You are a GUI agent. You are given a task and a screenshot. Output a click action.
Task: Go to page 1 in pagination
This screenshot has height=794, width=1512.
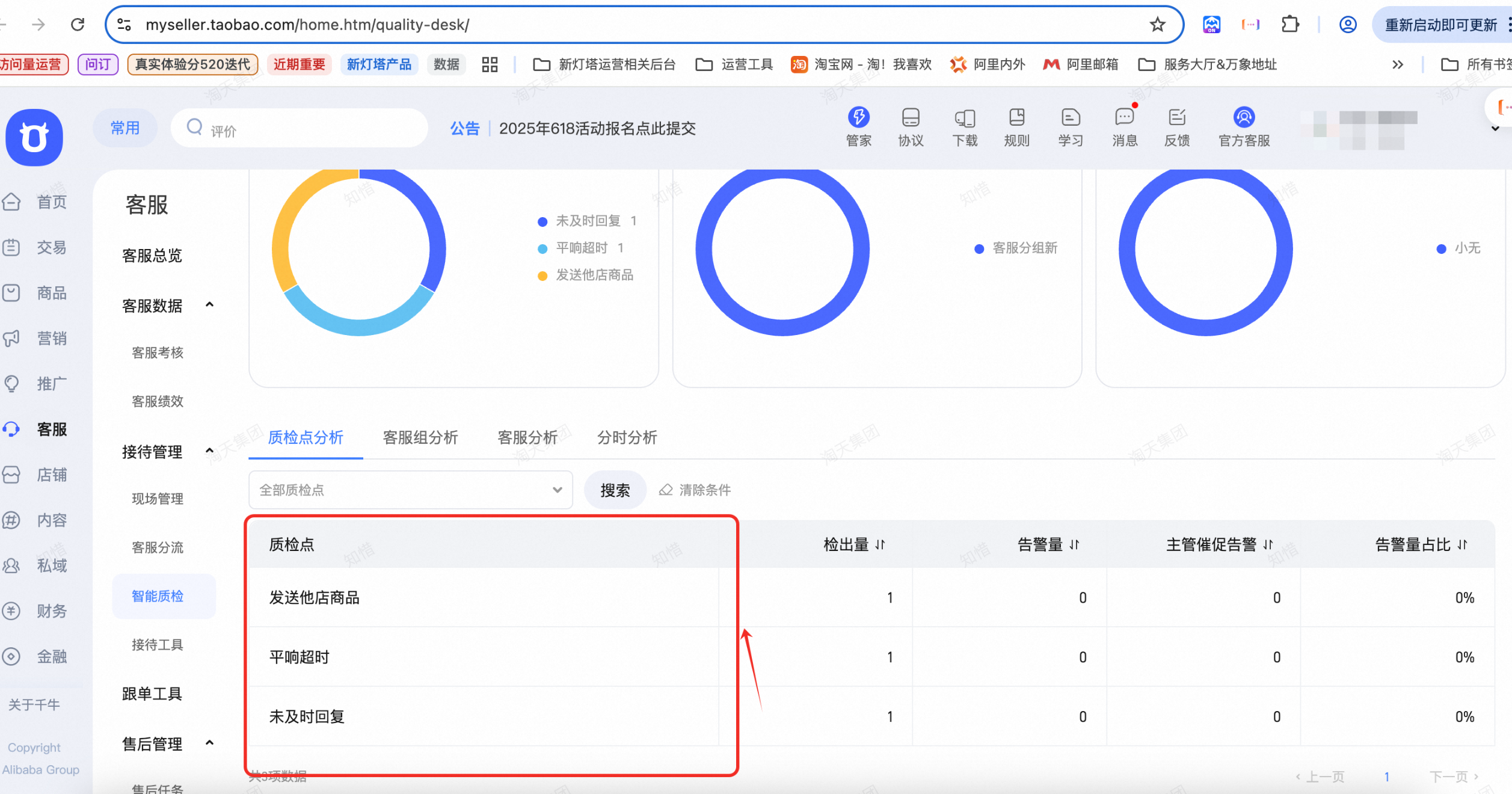1386,777
